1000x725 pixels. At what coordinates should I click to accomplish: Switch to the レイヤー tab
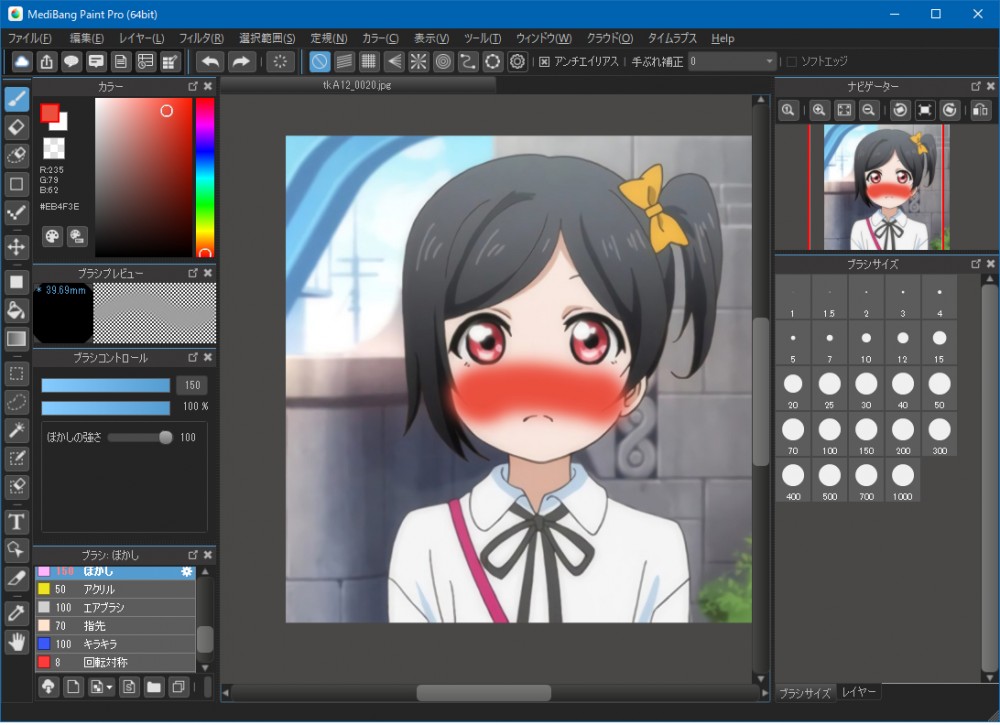point(858,692)
